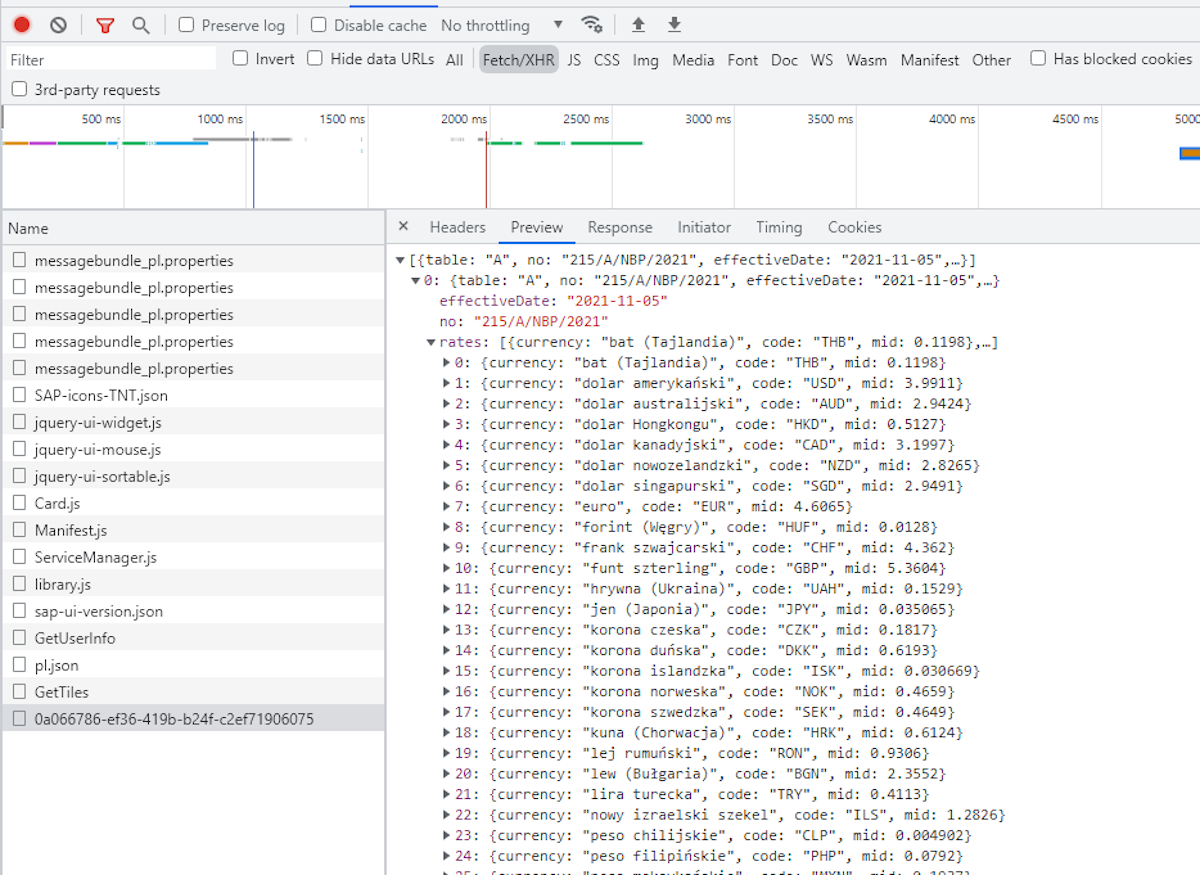Screen dimensions: 1200x875
Task: Open the Timing tab
Action: click(x=779, y=227)
